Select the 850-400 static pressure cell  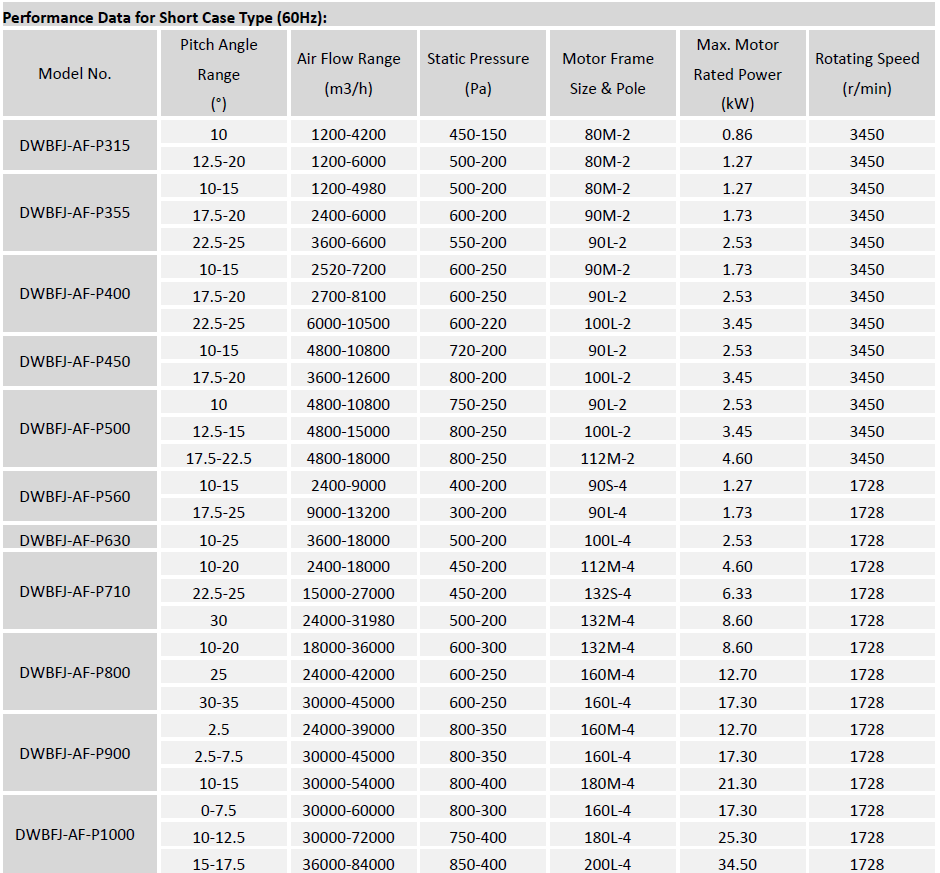(478, 864)
